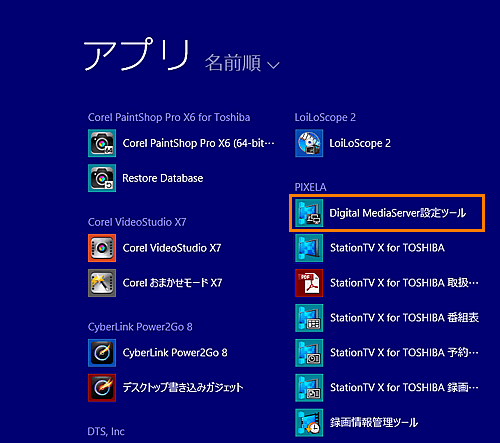The height and width of the screenshot is (443, 500).
Task: Click the CyberLink Power2Go 8 disc icon
Action: pyautogui.click(x=102, y=353)
